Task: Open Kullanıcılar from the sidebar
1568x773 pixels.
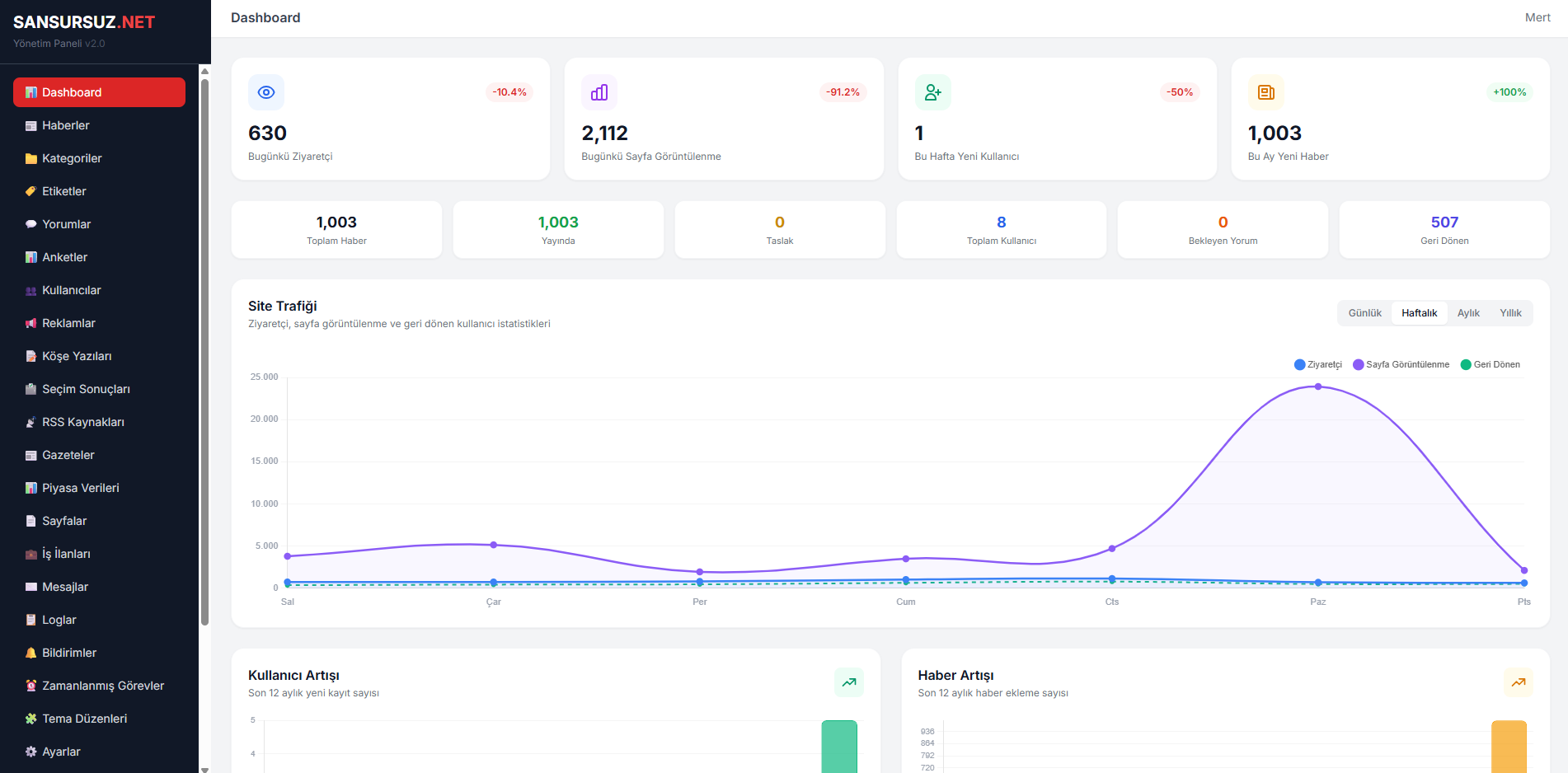Action: coord(99,290)
